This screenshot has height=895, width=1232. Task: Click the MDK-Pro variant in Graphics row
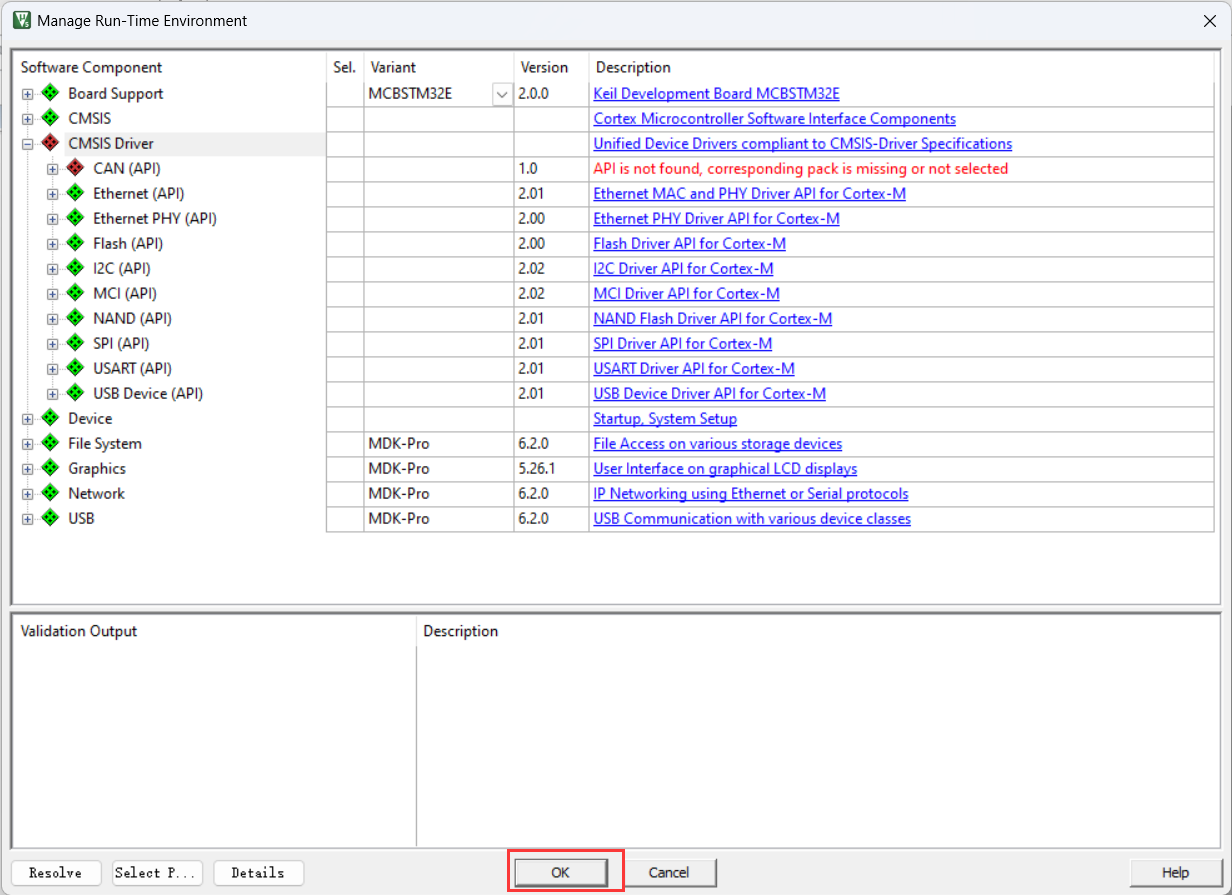pyautogui.click(x=398, y=469)
